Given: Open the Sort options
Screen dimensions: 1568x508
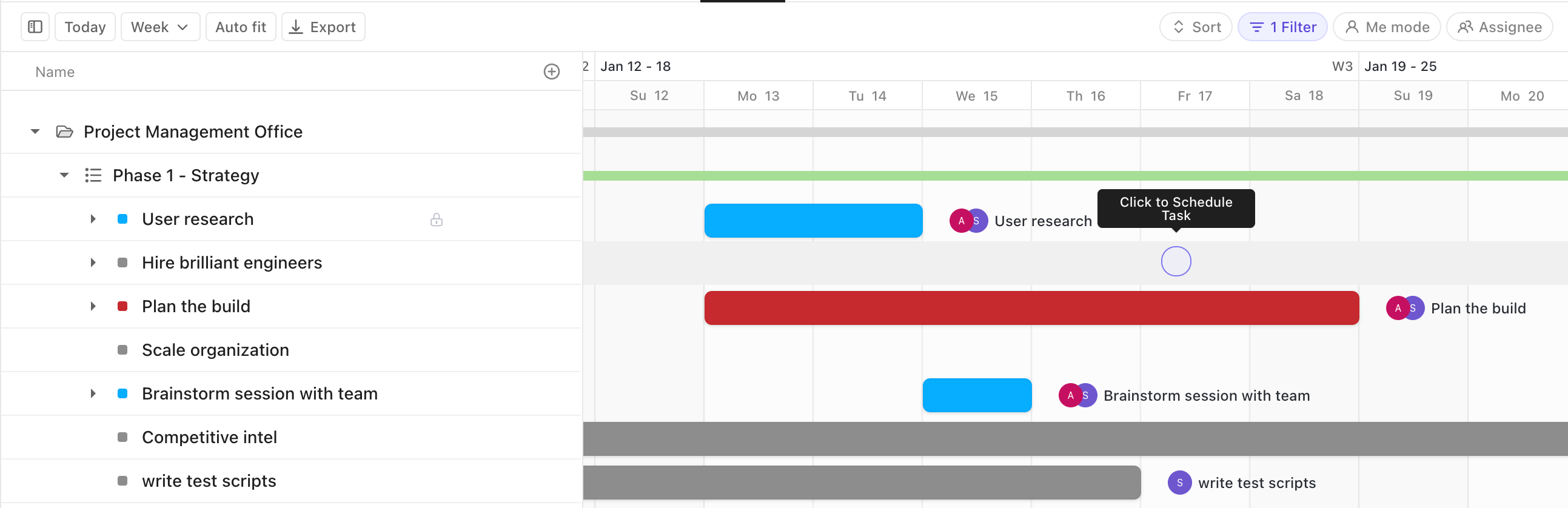Looking at the screenshot, I should point(1196,27).
